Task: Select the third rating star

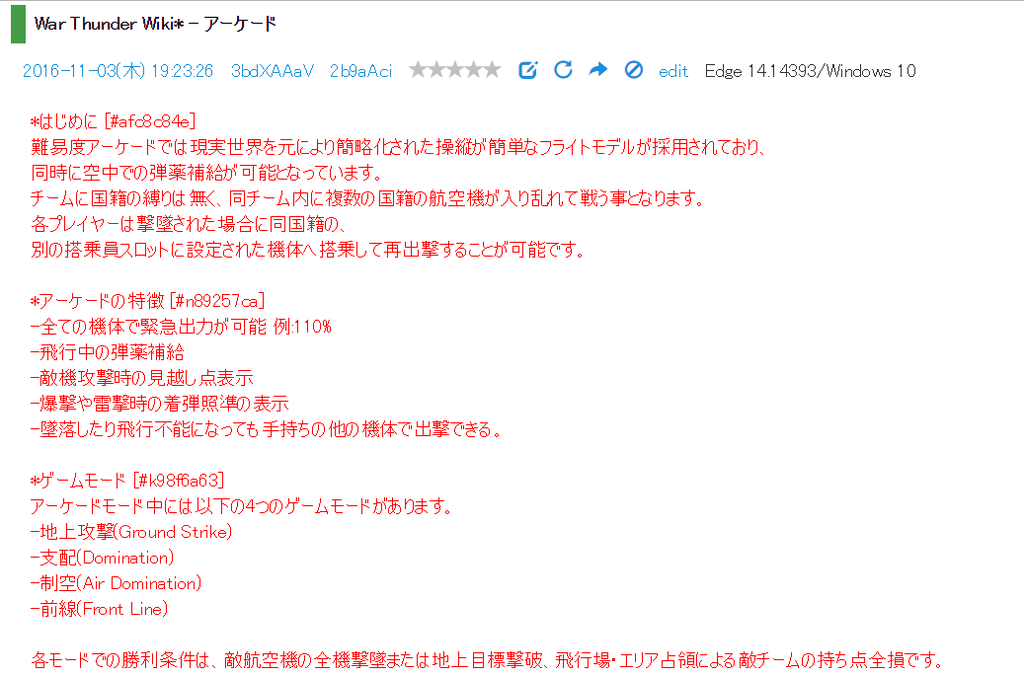Action: (455, 70)
